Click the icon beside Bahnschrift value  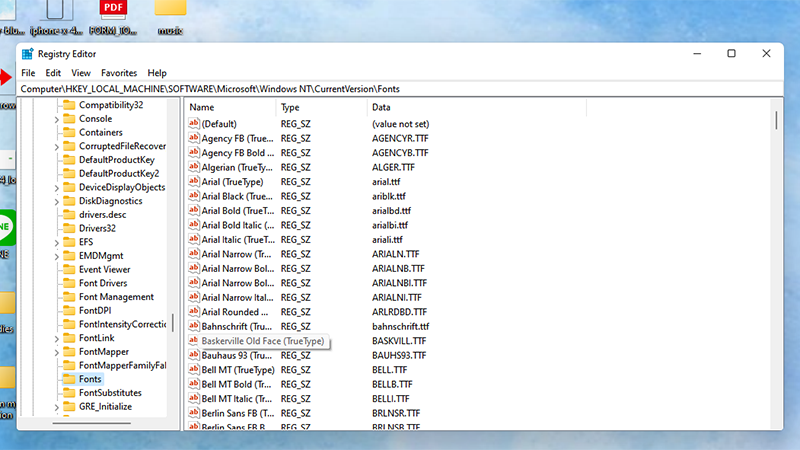193,326
